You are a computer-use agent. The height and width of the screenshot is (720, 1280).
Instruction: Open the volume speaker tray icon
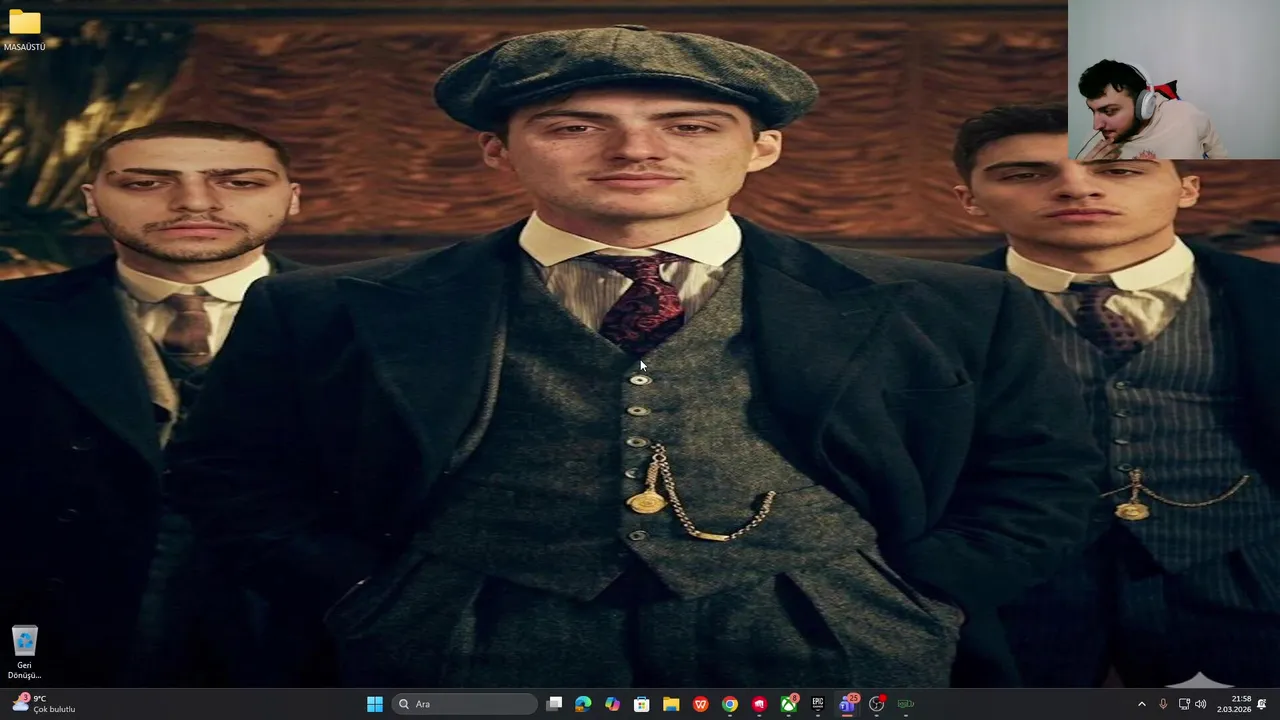(x=1201, y=704)
